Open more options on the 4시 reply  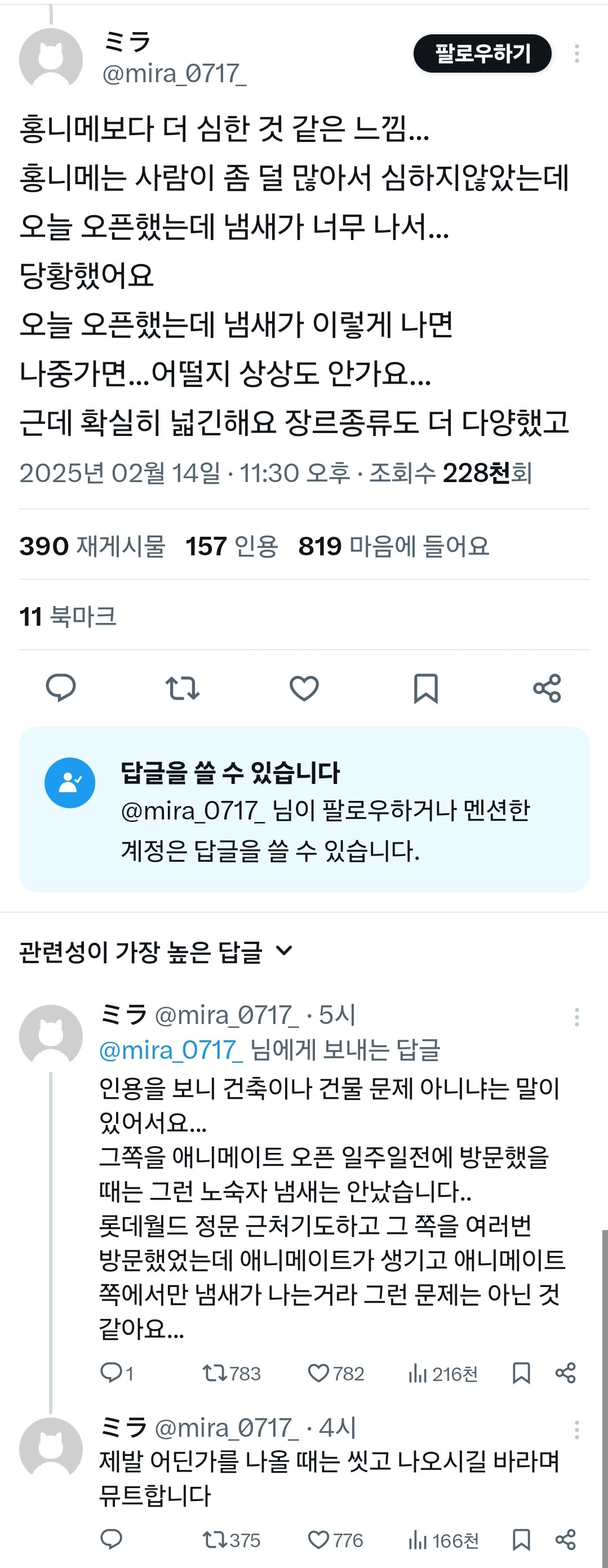click(x=576, y=1430)
